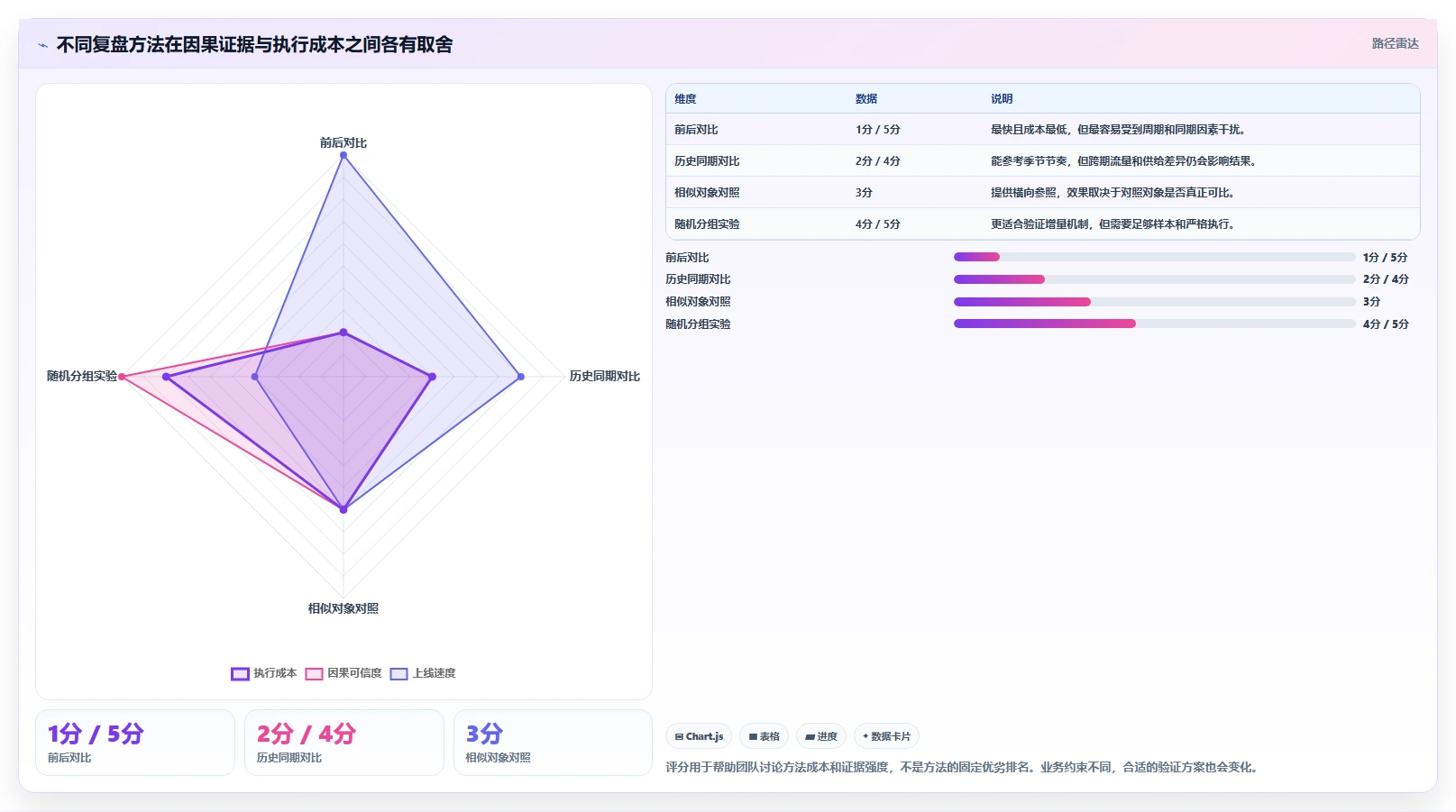The height and width of the screenshot is (812, 1456).
Task: Click the 历史同期对比 progress bar
Action: tap(1154, 279)
